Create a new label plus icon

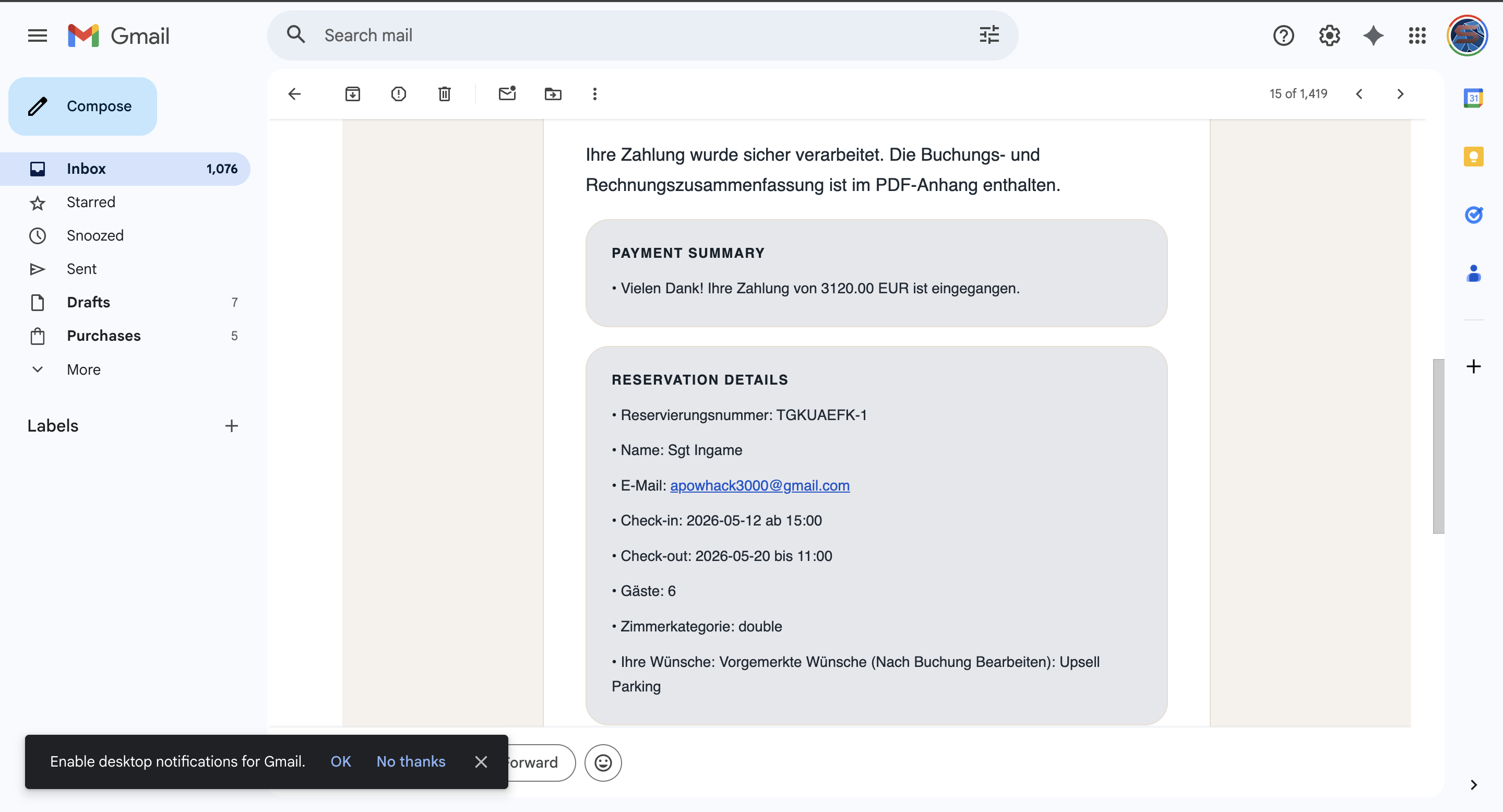coord(231,426)
